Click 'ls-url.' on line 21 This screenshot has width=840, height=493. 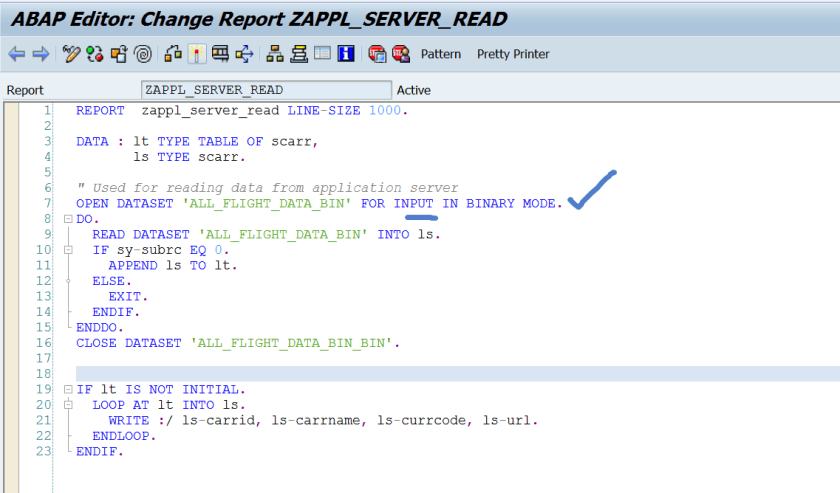(x=510, y=421)
